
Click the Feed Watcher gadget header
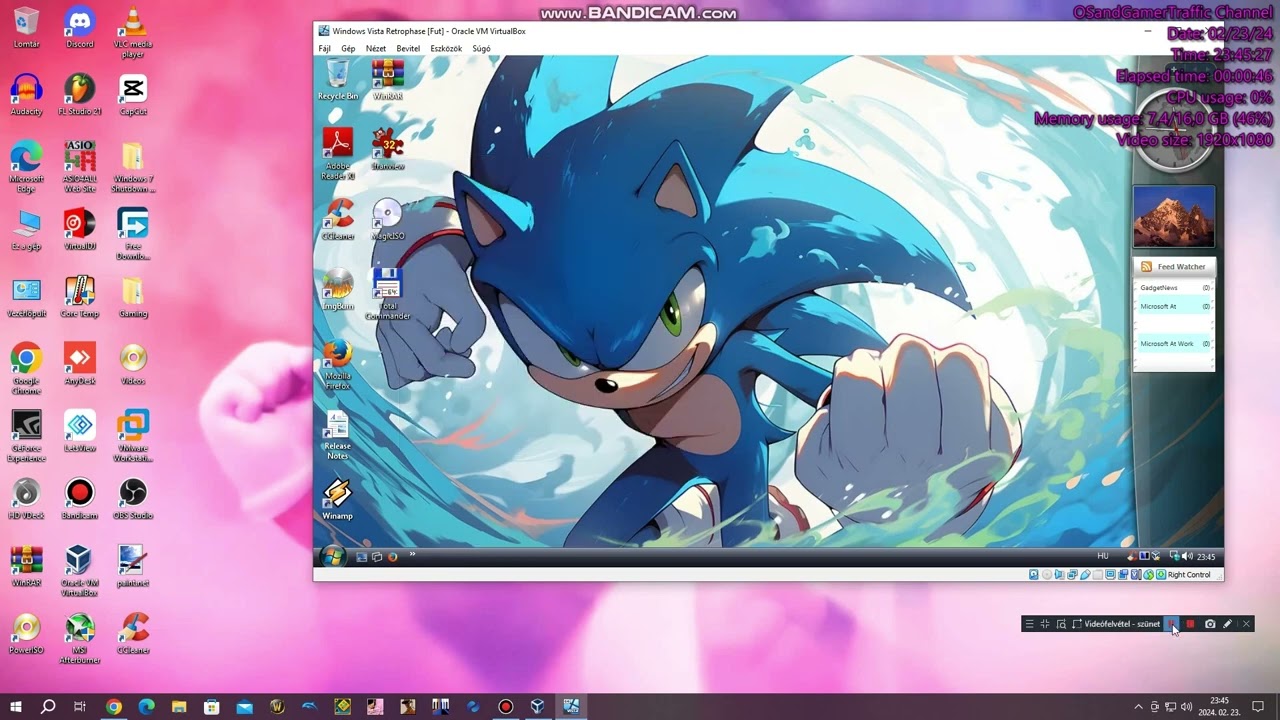click(x=1174, y=267)
